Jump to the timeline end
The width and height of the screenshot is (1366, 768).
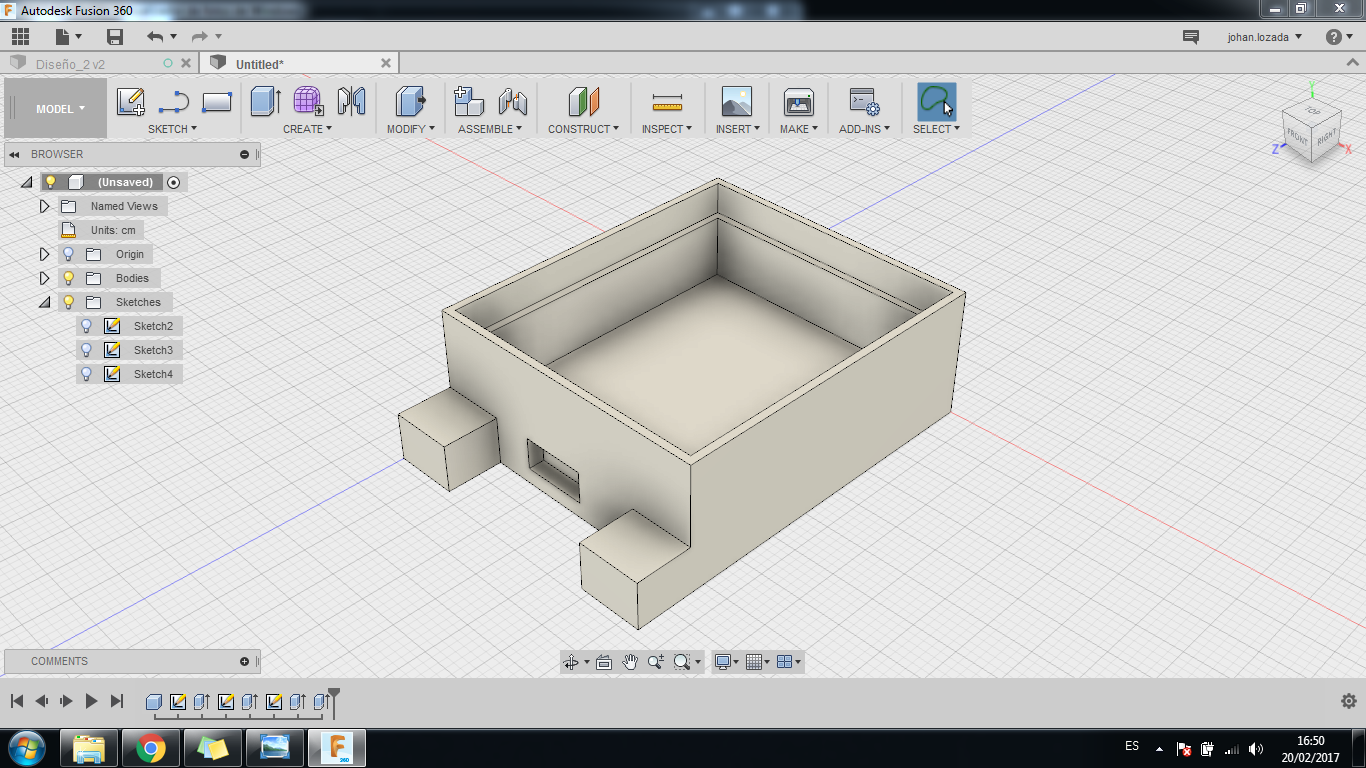pos(117,701)
